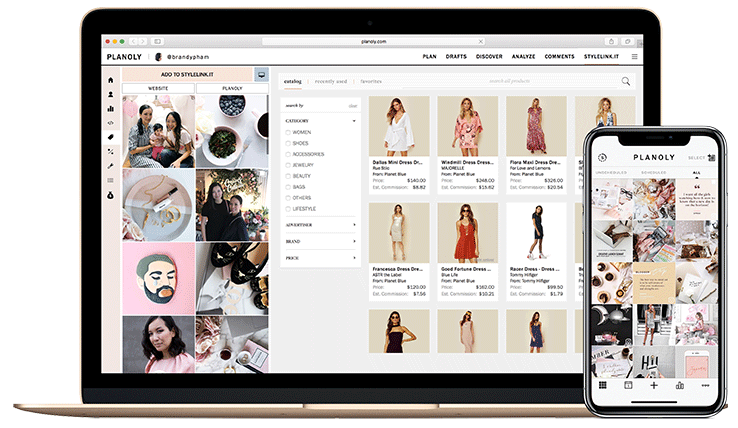Switch to the catalog tab
738x428 pixels.
click(x=293, y=81)
